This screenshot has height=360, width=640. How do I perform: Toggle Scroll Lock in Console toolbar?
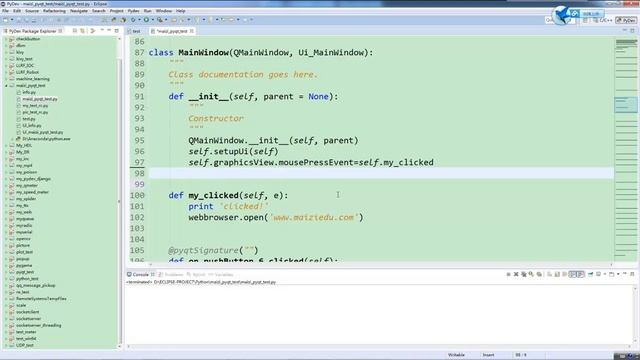[557, 274]
